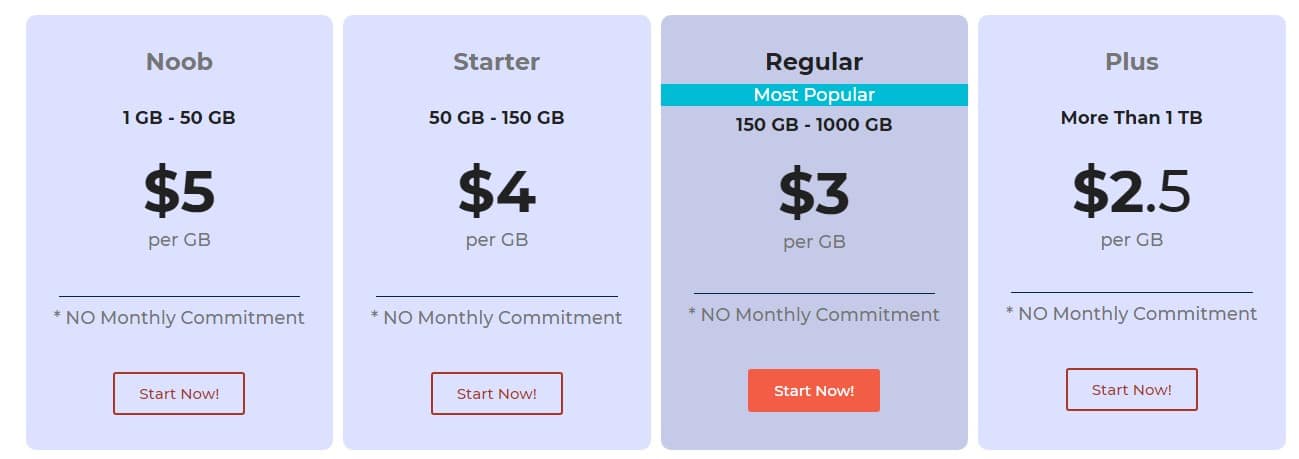The width and height of the screenshot is (1299, 459).
Task: Select the Noob plan title
Action: click(x=179, y=62)
